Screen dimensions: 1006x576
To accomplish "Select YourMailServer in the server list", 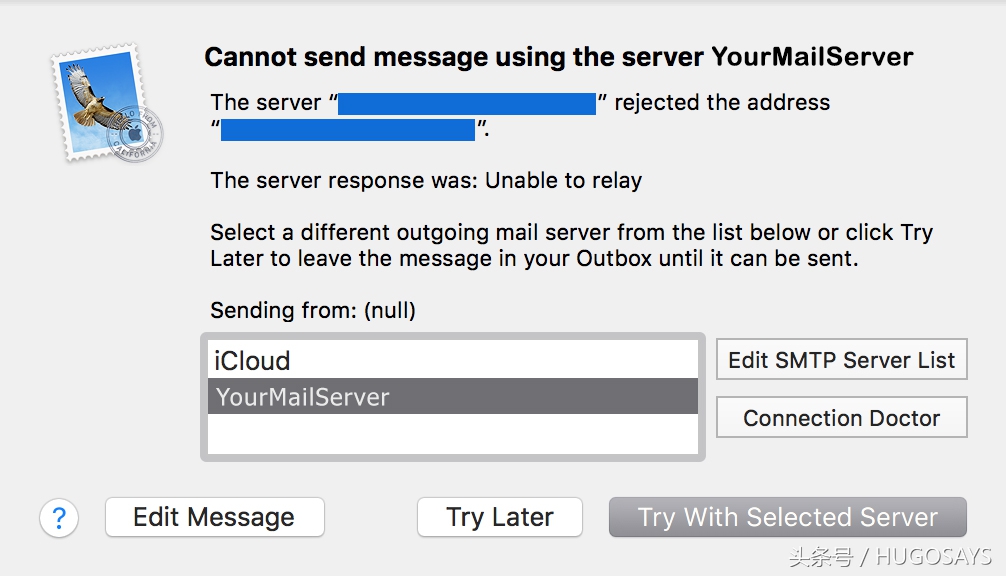I will tap(452, 397).
